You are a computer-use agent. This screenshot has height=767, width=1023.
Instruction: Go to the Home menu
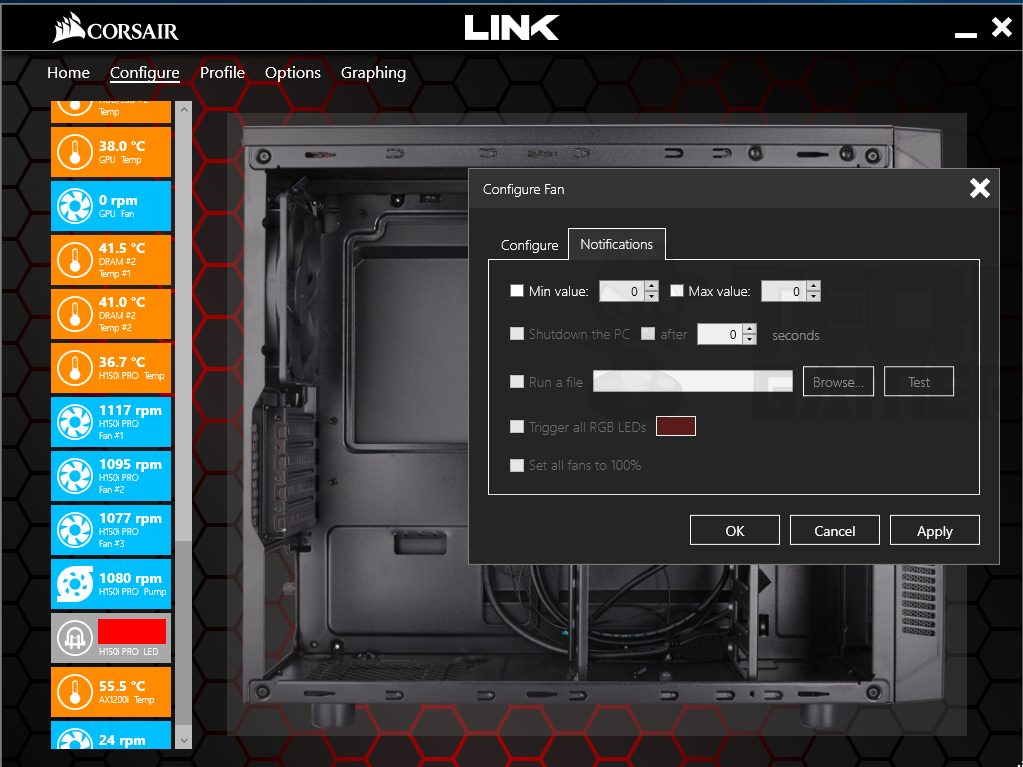[69, 72]
